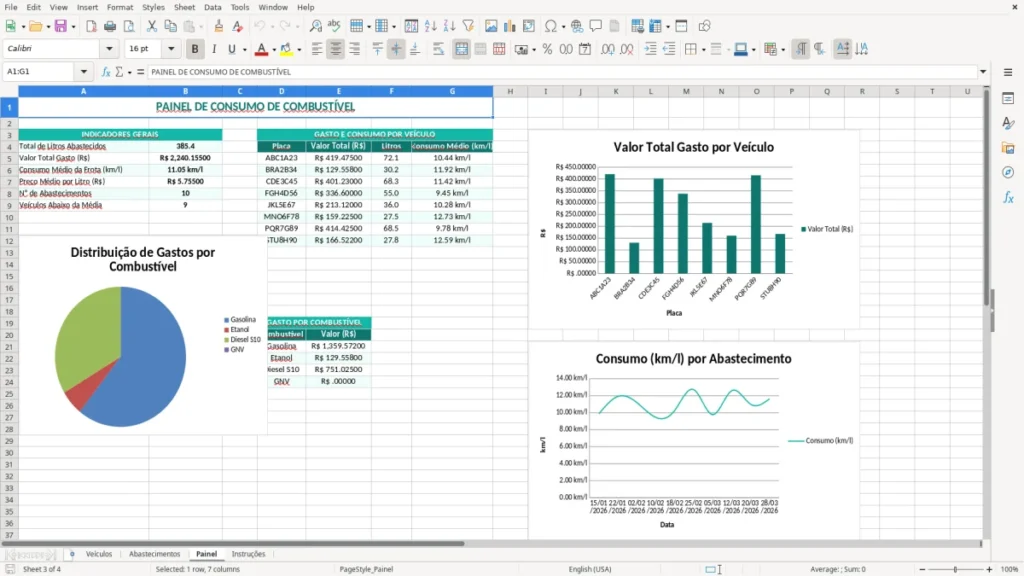Open the Tools menu

pos(240,7)
